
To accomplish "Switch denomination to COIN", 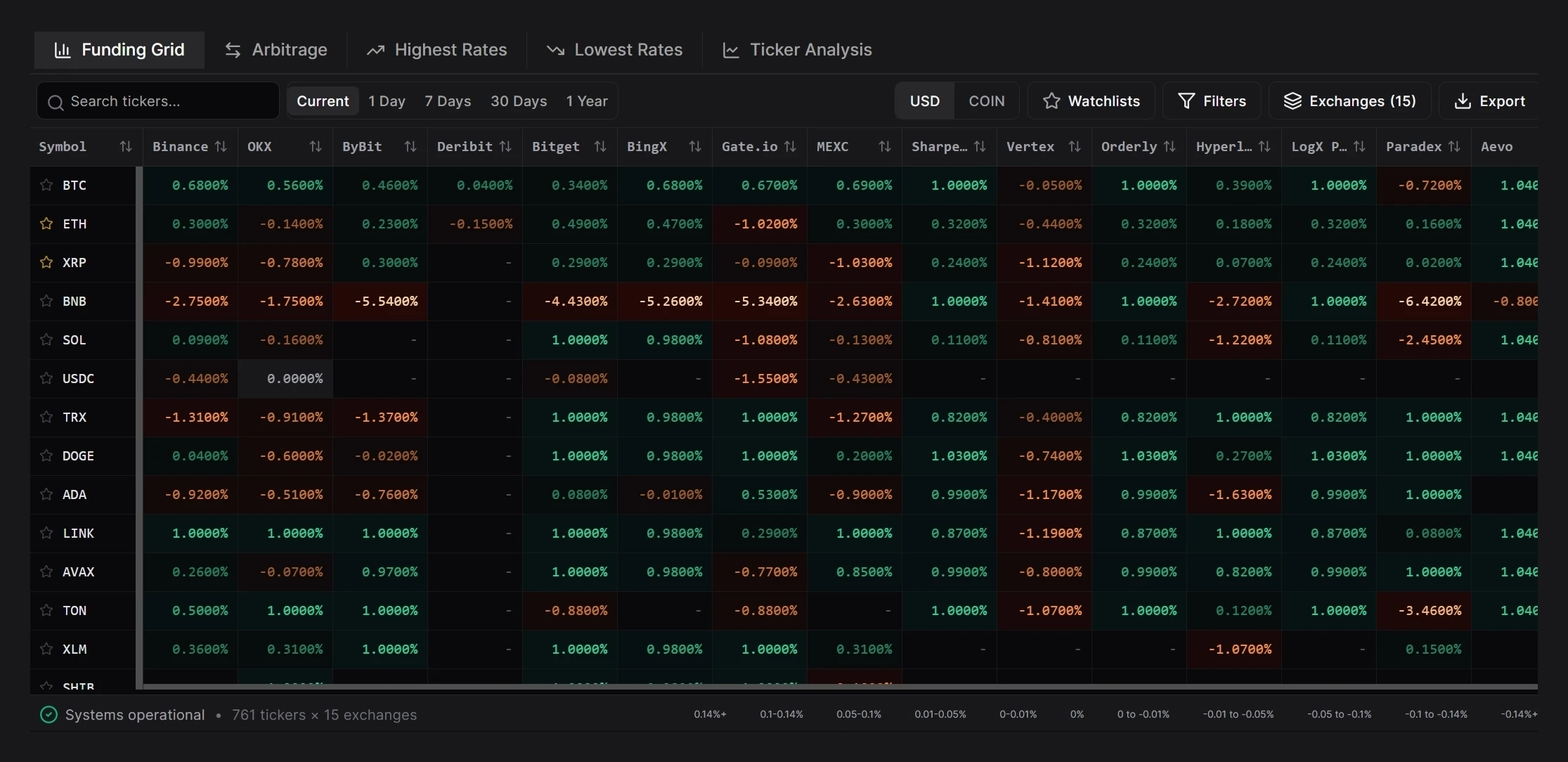I will [x=986, y=101].
